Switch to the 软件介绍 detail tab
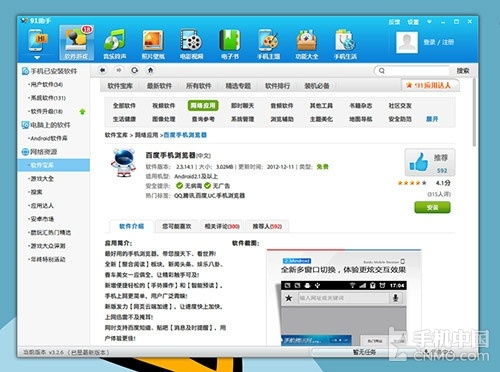Image resolution: width=500 pixels, height=372 pixels. [132, 226]
